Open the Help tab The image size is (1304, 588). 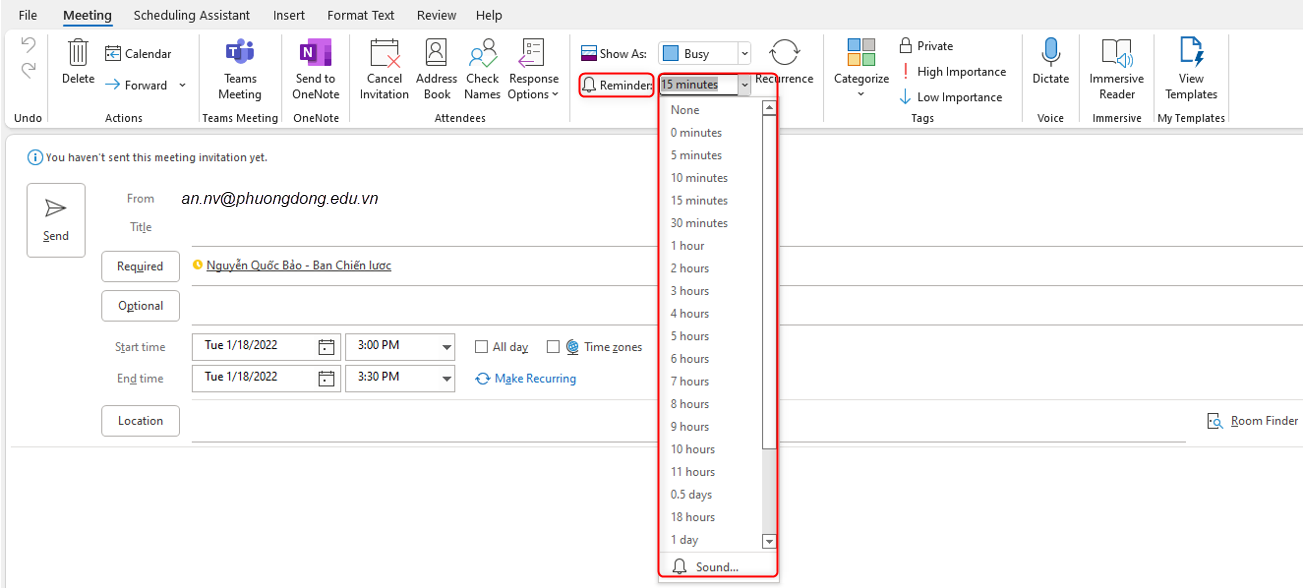click(x=489, y=15)
